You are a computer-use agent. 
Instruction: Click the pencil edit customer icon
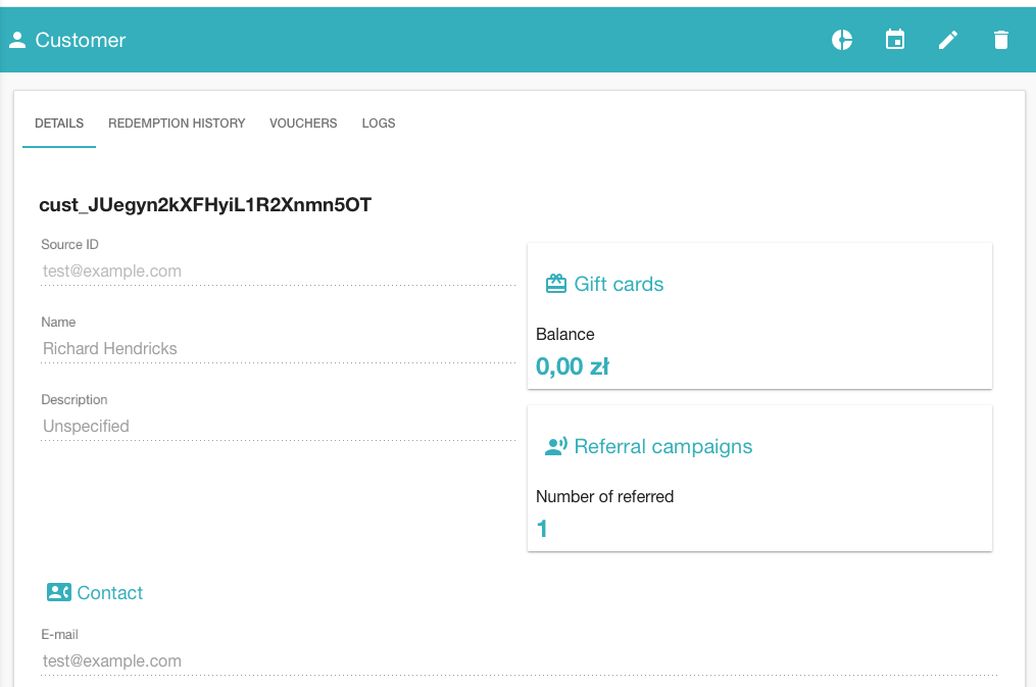(x=948, y=40)
